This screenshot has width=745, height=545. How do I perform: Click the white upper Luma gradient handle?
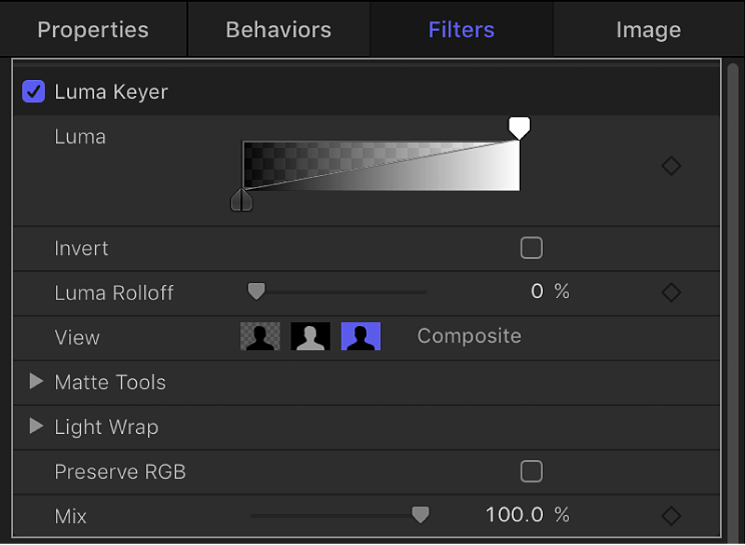click(519, 127)
